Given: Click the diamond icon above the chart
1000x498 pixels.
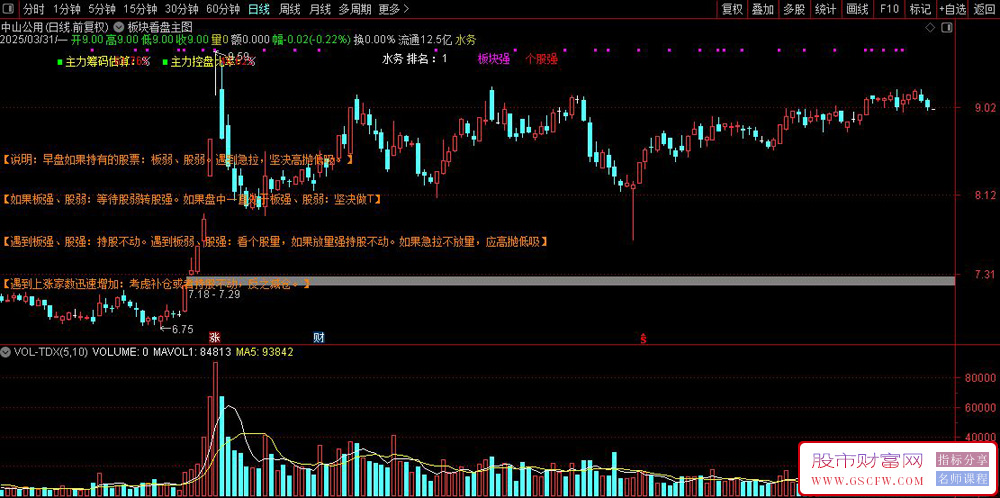Looking at the screenshot, I should coord(930,27).
